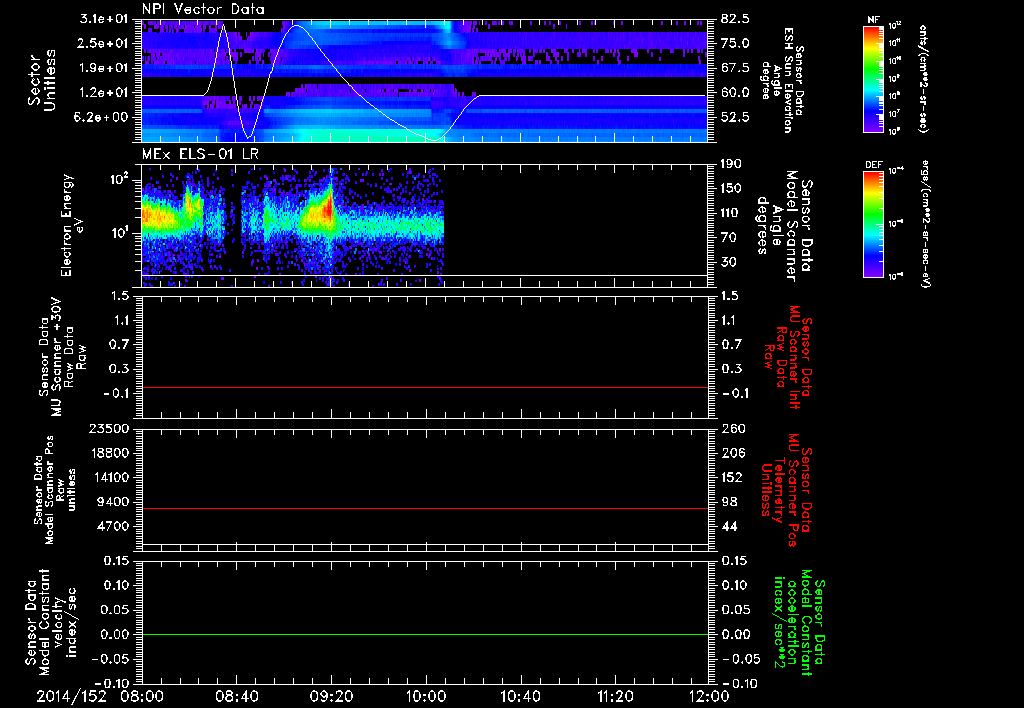Select the "DEF" color bar label
Screen dimensions: 1024x708
(x=874, y=165)
